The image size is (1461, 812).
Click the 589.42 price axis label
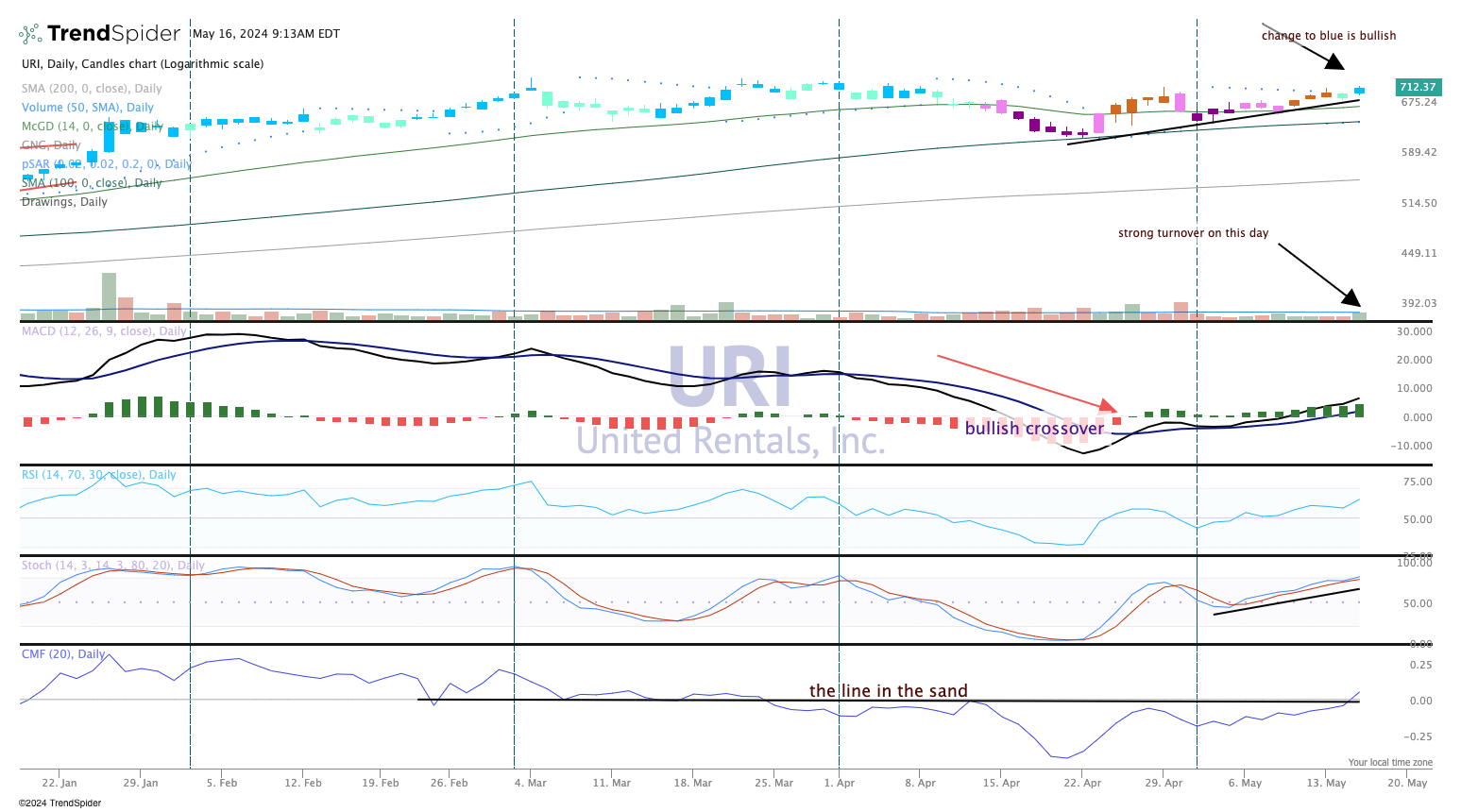[1419, 152]
